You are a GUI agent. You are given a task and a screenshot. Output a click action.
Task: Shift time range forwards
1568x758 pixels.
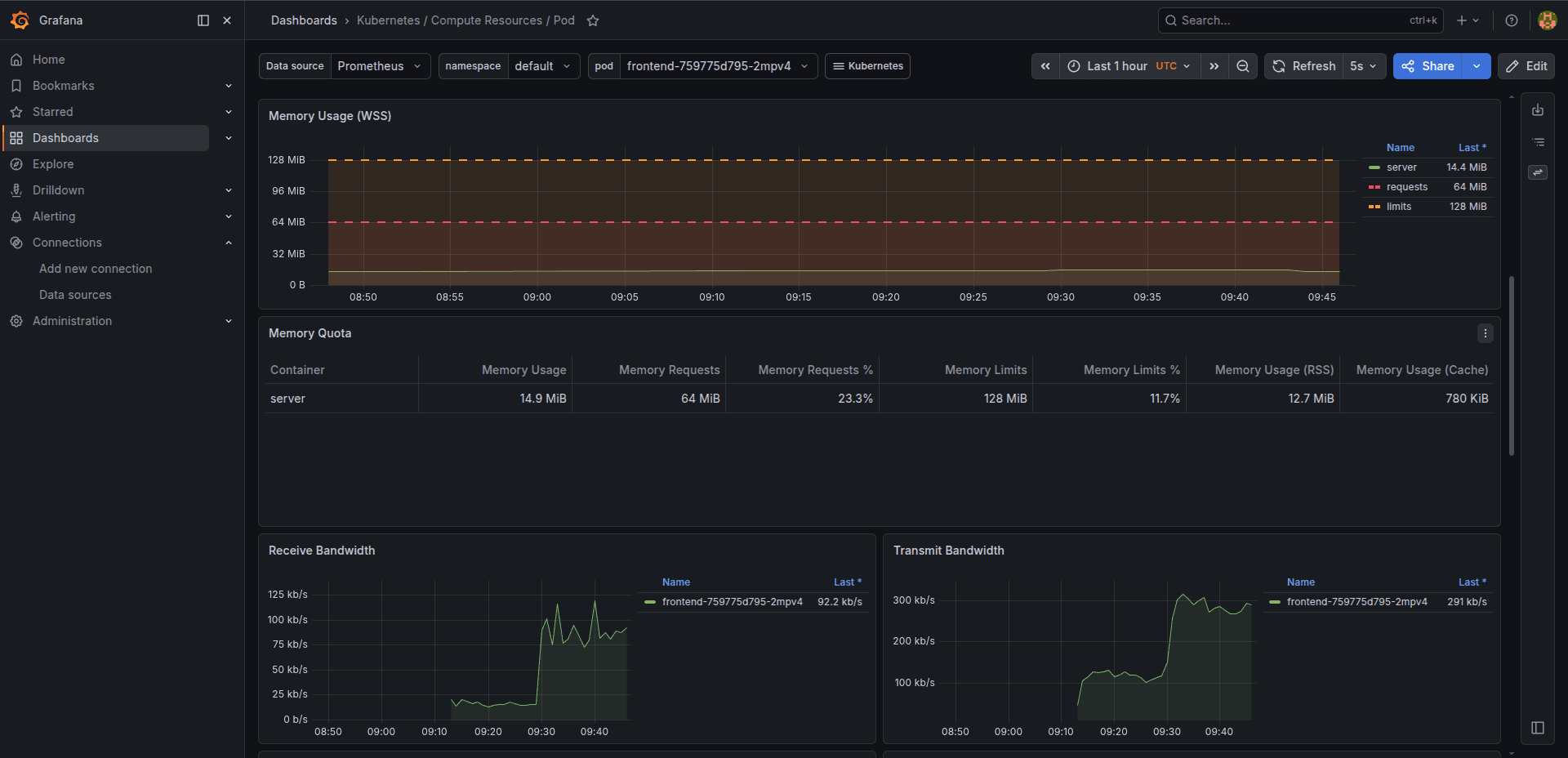click(1214, 66)
